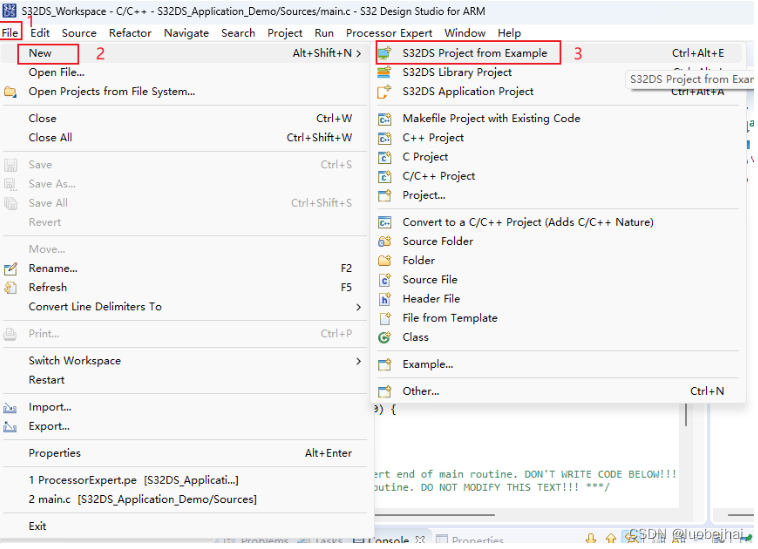Viewport: 758px width, 549px height.
Task: Expand the New submenu arrow
Action: click(x=359, y=53)
